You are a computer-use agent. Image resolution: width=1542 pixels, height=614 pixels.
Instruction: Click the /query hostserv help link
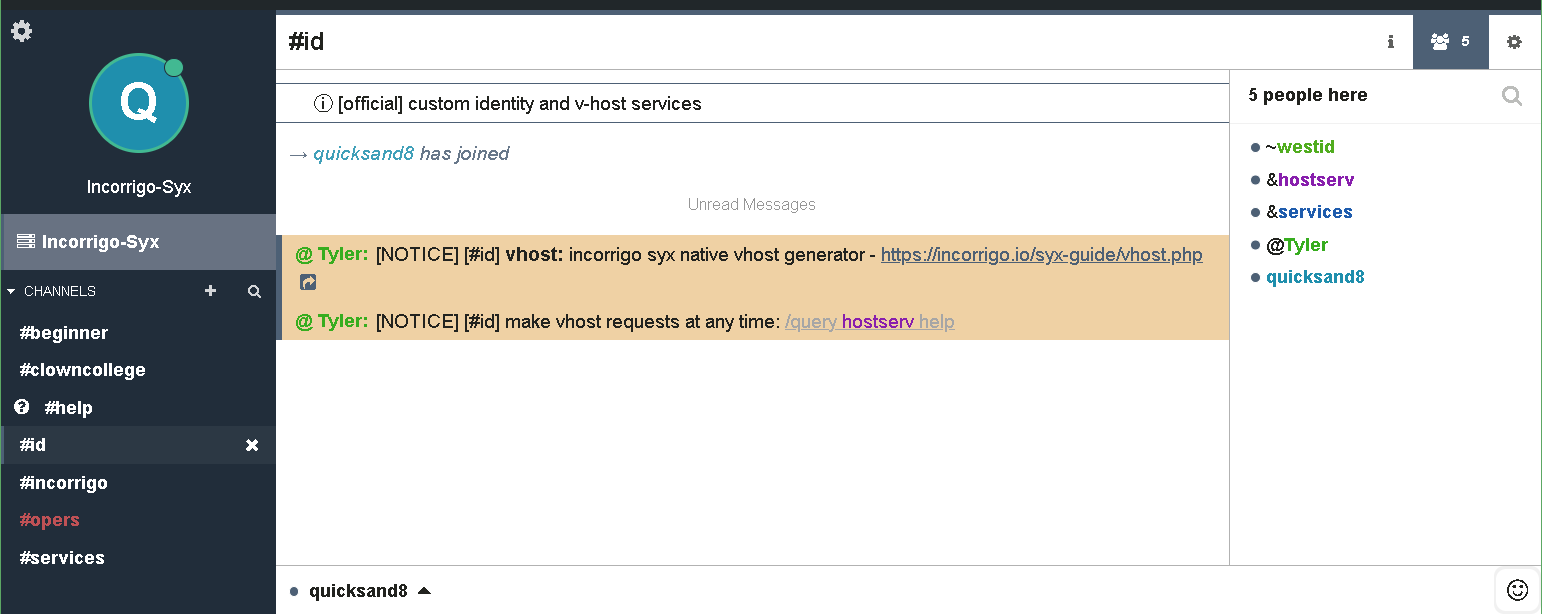[x=869, y=322]
